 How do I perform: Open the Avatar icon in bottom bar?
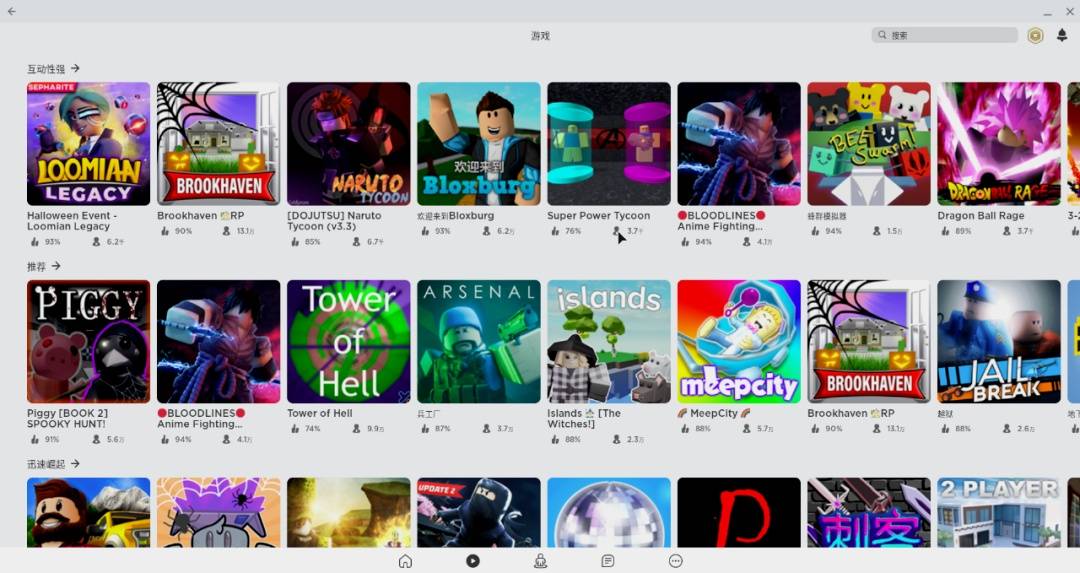click(541, 561)
